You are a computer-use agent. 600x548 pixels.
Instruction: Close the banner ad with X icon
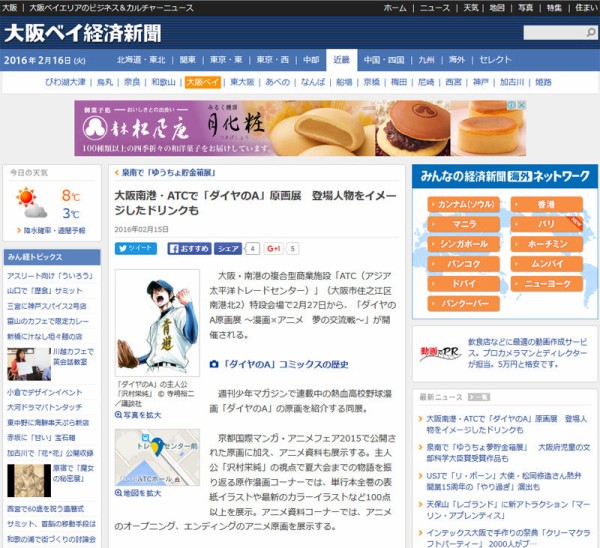tap(521, 105)
